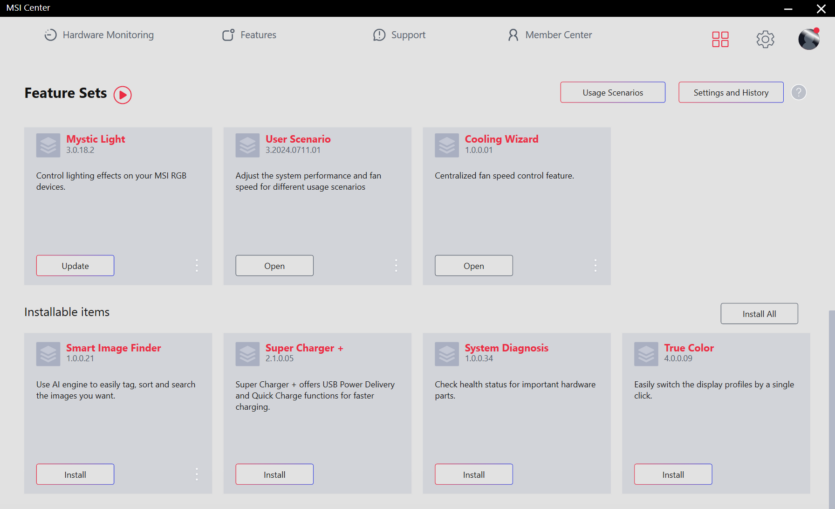Click the Smart Image Finder title
Image resolution: width=835 pixels, height=509 pixels.
point(113,348)
